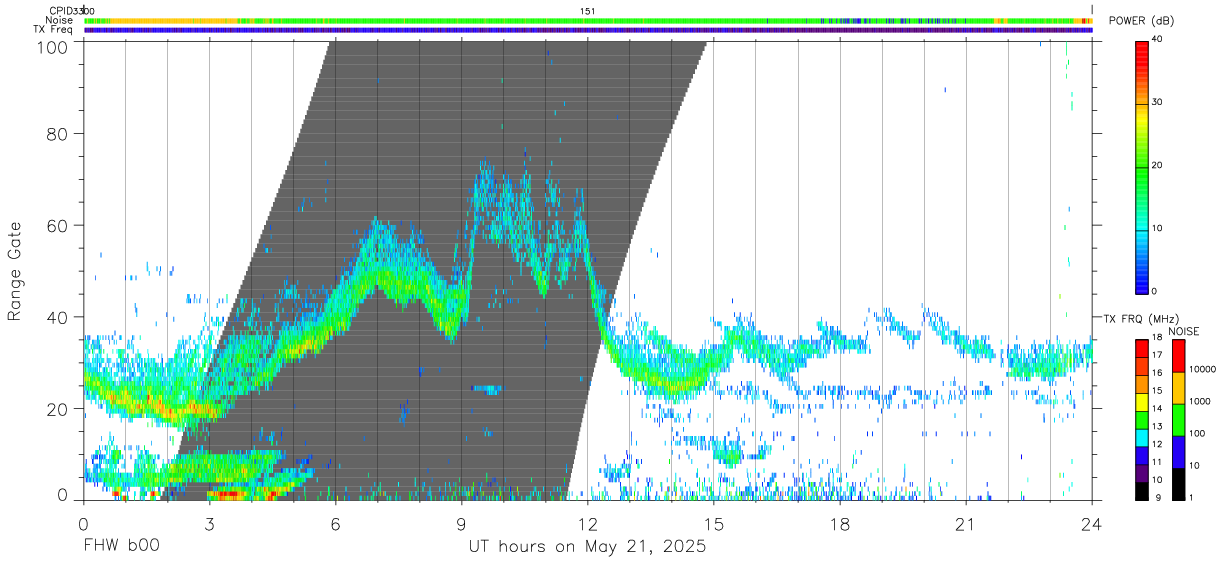The image size is (1228, 567).
Task: Click the noise strip above the plot
Action: tap(588, 20)
